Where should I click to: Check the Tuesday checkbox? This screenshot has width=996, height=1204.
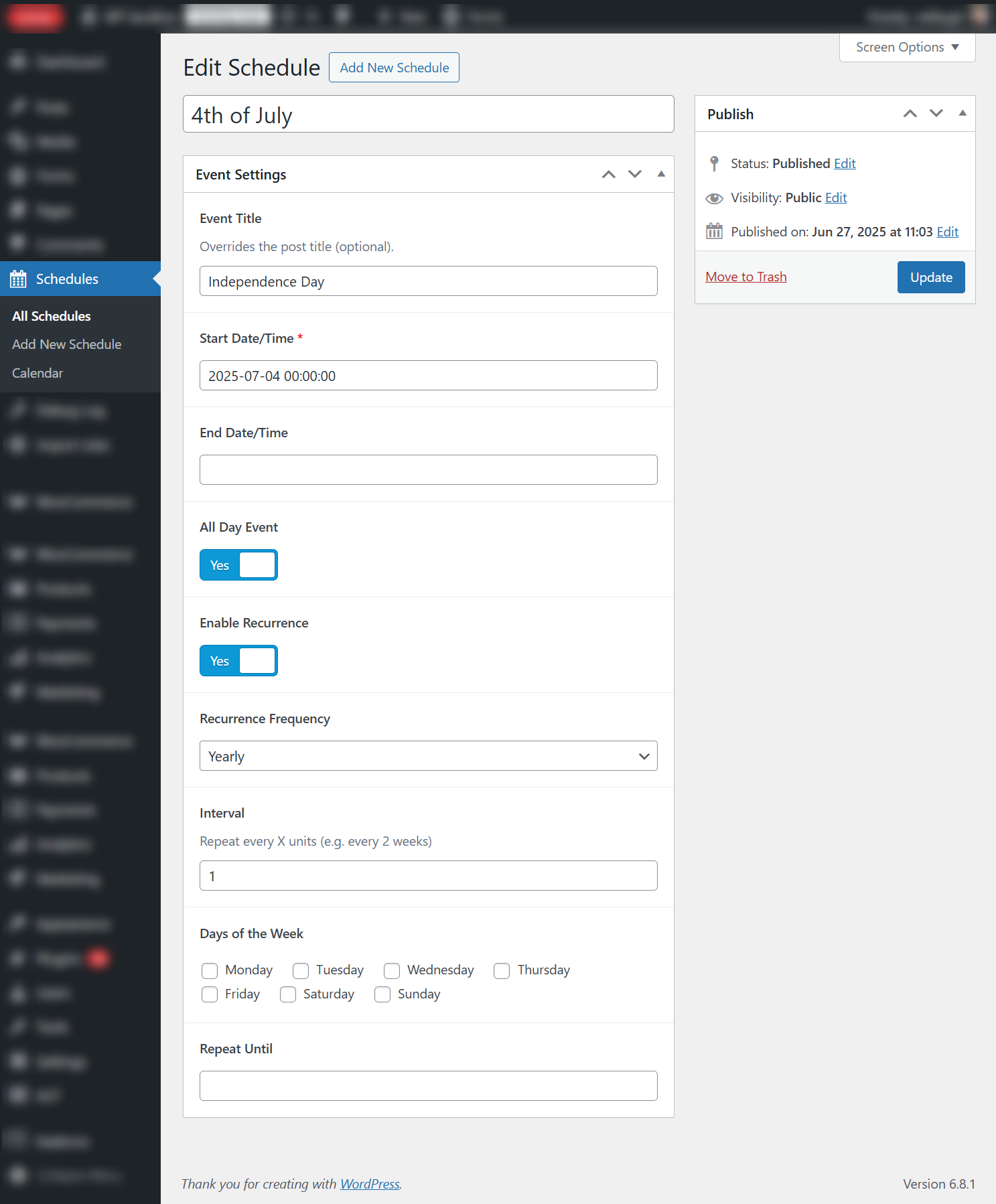tap(301, 970)
